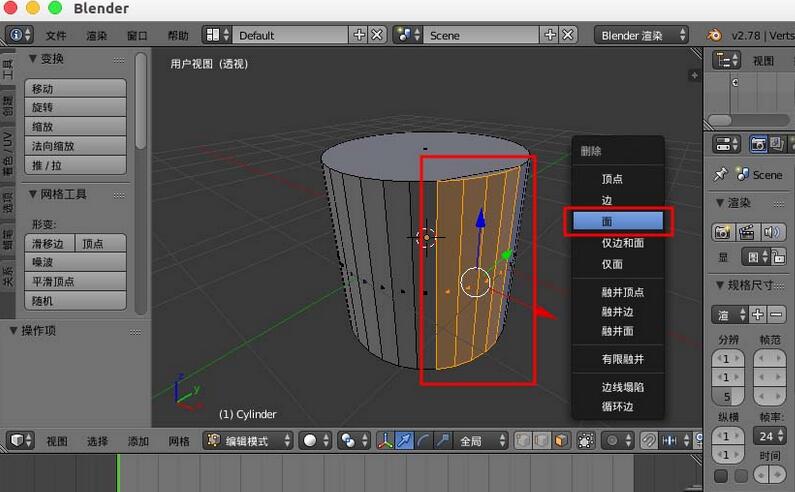
Task: Open the 3D View editor type cube icon
Action: click(x=20, y=440)
